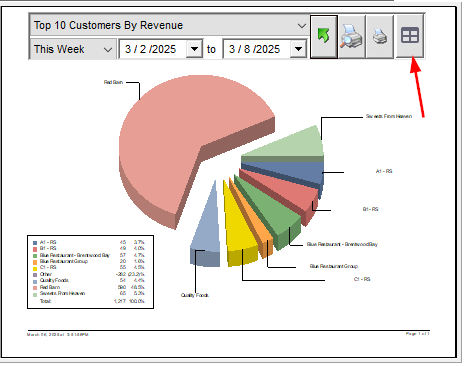The height and width of the screenshot is (366, 472).
Task: Click the 'Red Barn' chart callout label
Action: 113,82
